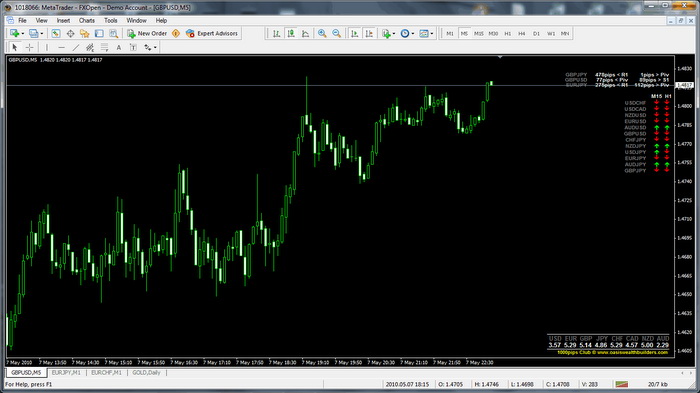
Task: Open the Periods dropdown arrow
Action: (413, 33)
